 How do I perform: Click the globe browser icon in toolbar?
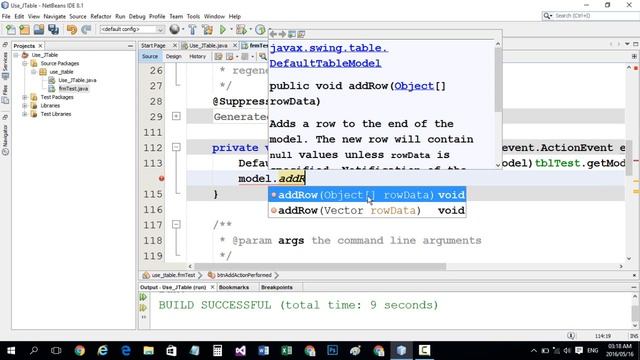pyautogui.click(x=175, y=29)
